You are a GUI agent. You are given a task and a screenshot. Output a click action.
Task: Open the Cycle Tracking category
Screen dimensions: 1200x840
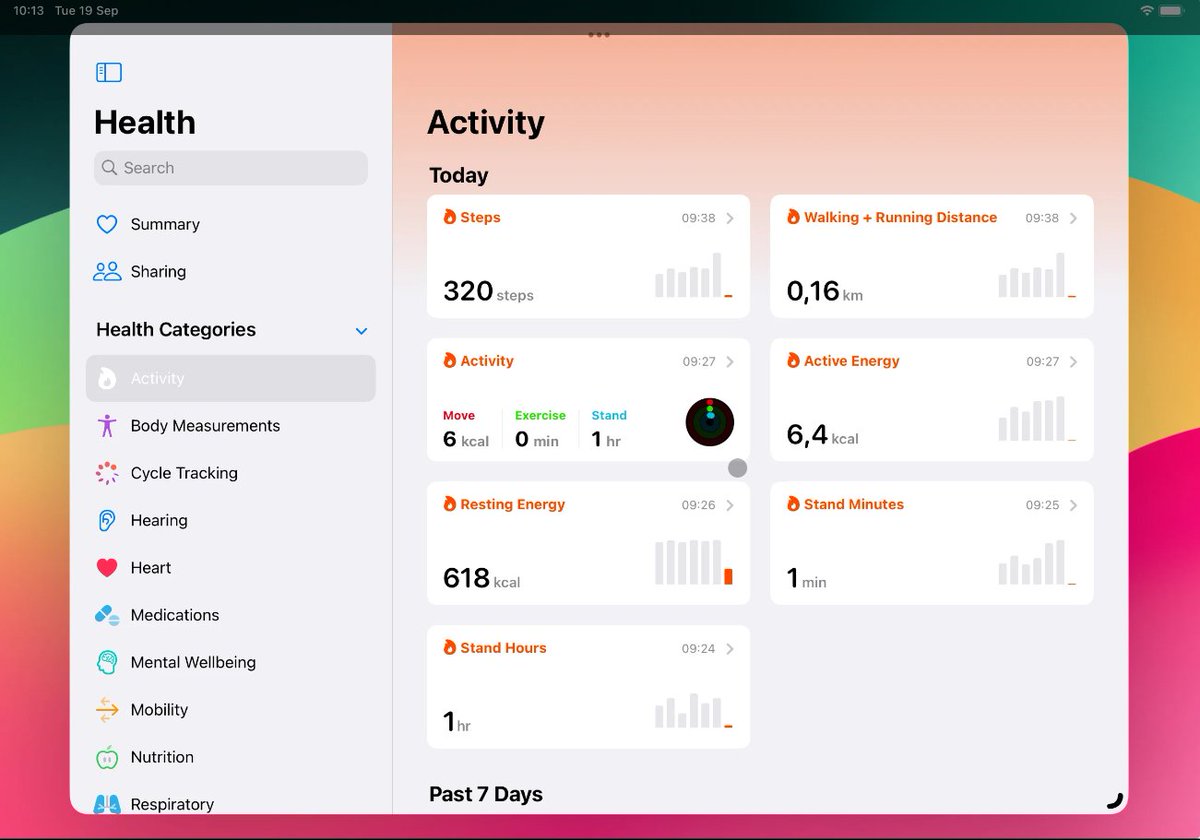click(x=231, y=473)
